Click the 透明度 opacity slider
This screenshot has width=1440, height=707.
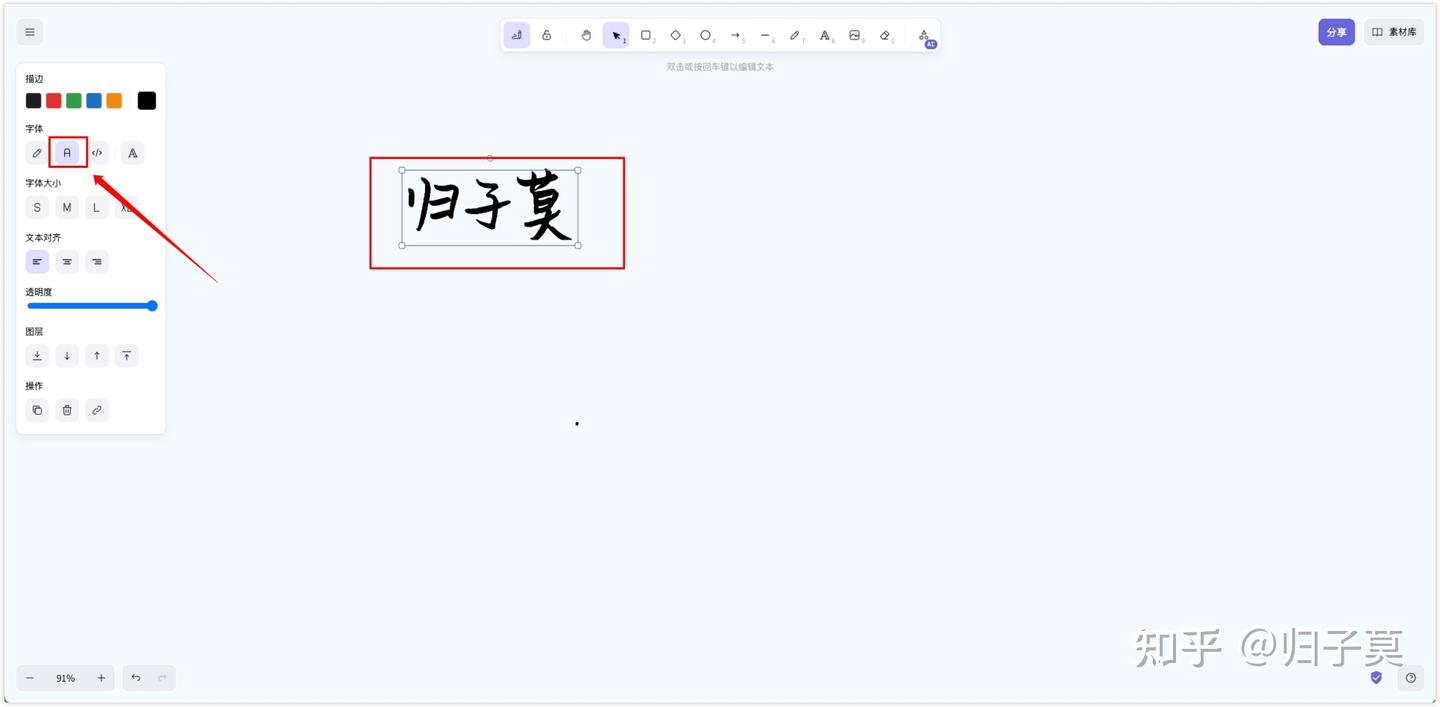(91, 306)
